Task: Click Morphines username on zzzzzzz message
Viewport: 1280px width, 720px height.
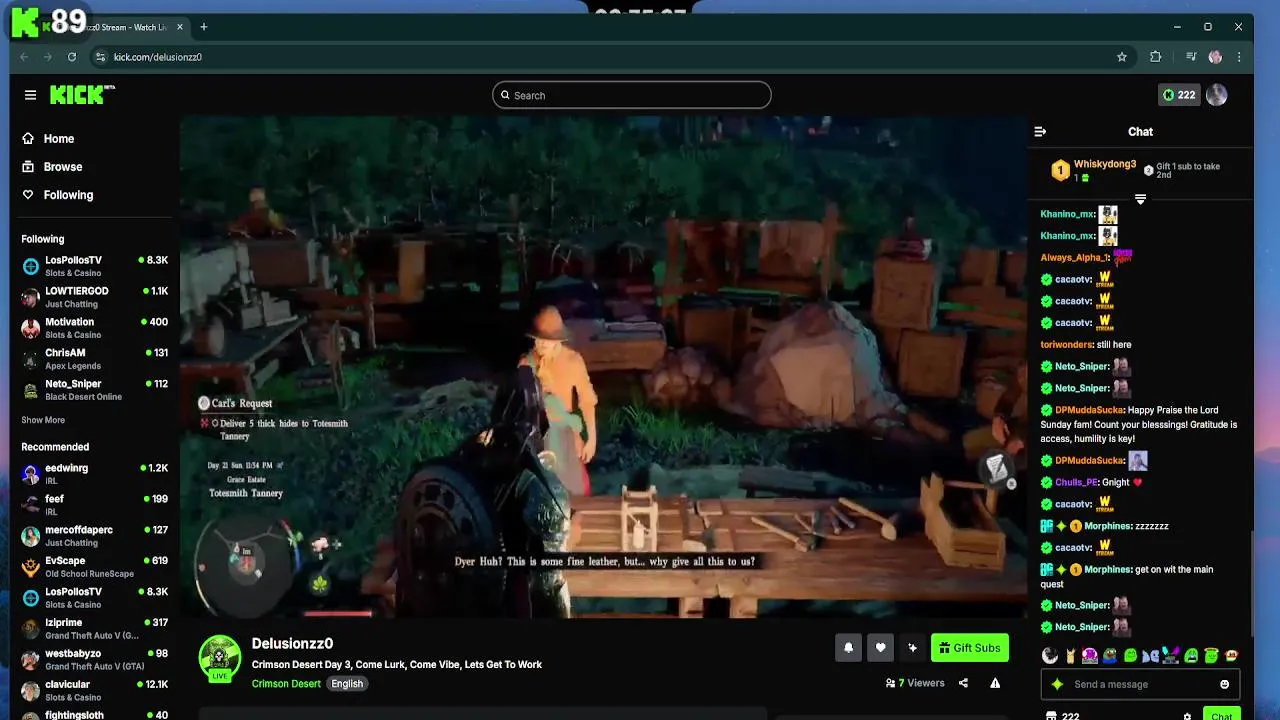Action: pyautogui.click(x=1107, y=526)
